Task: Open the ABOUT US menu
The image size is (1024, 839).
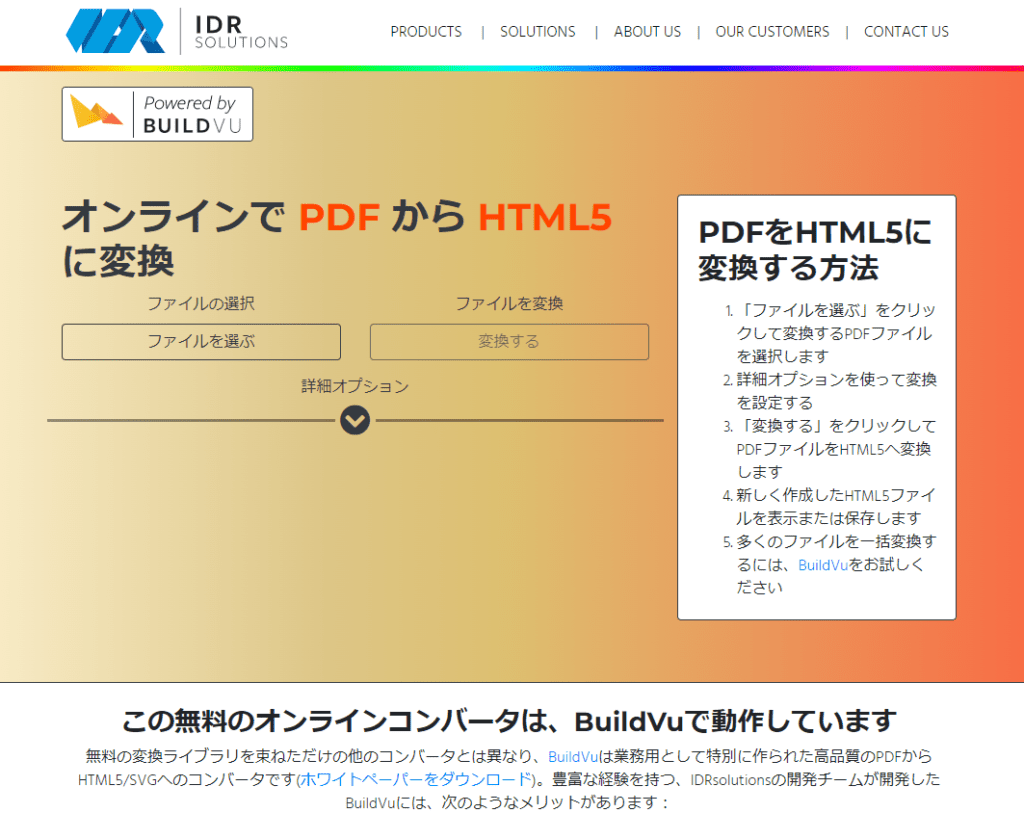Action: click(647, 31)
